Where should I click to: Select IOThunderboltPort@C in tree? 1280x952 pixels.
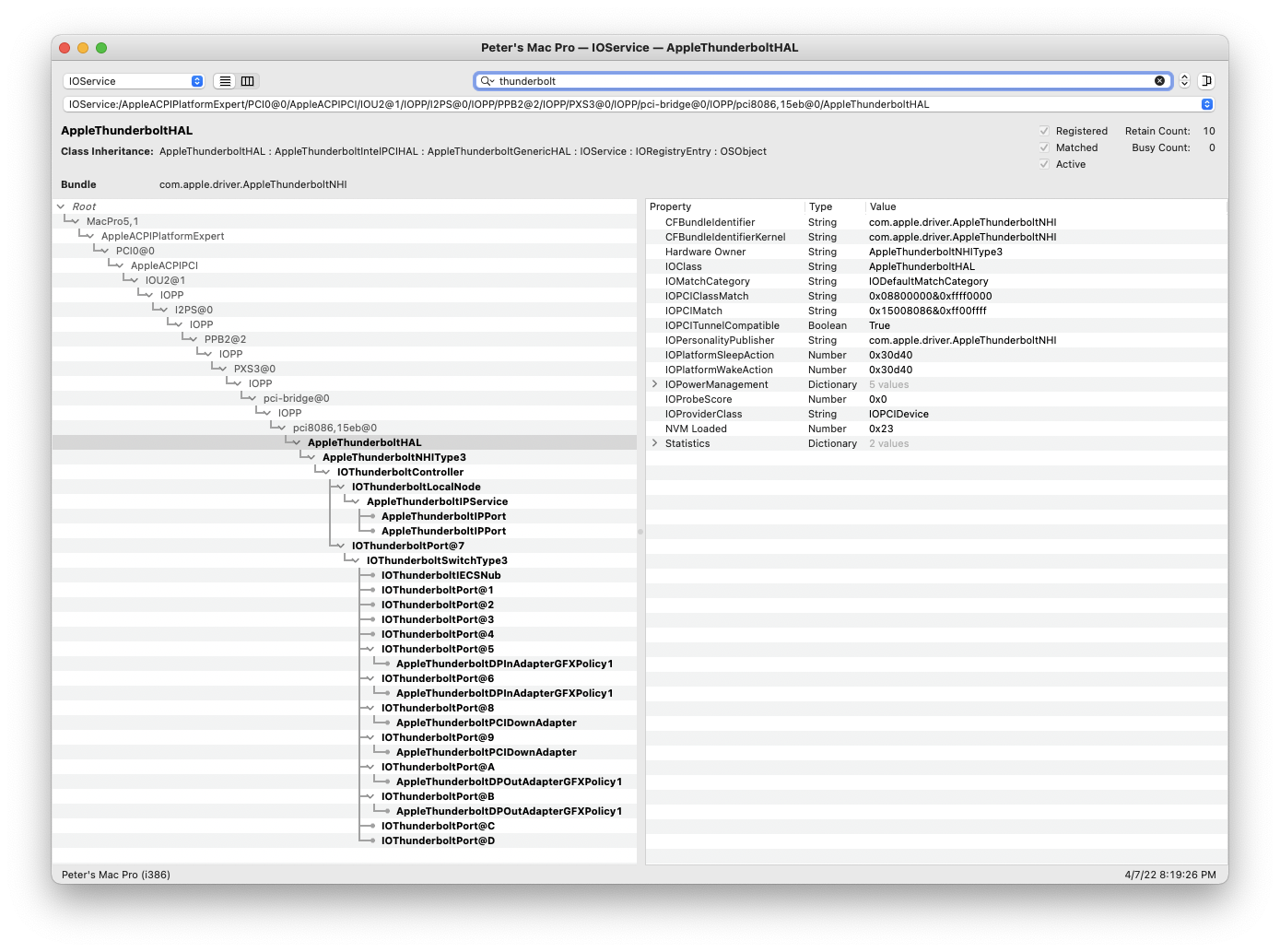[x=438, y=826]
